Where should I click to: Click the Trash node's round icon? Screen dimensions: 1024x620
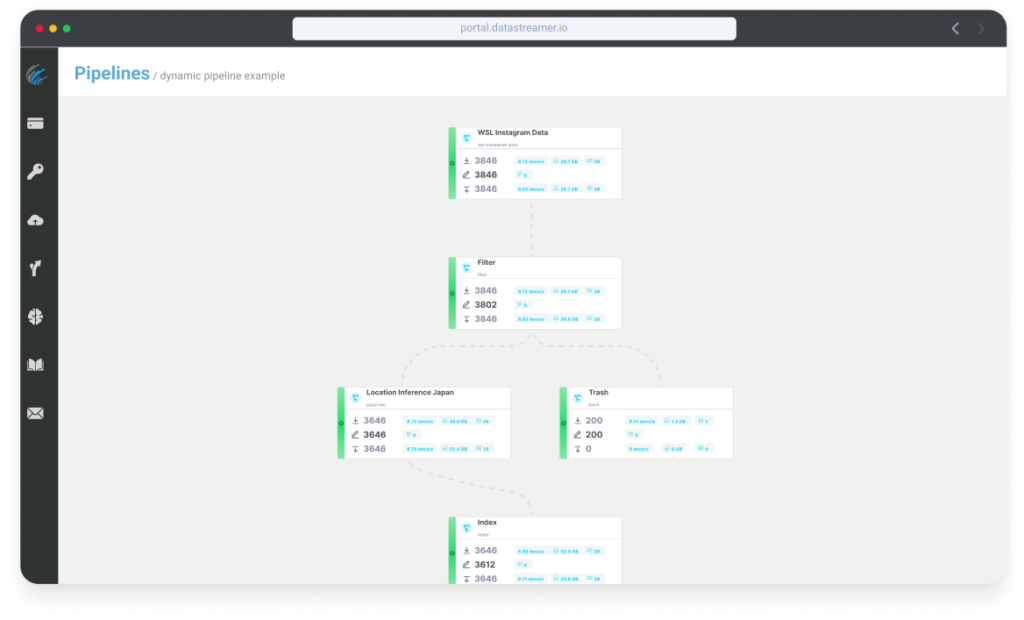pos(578,398)
